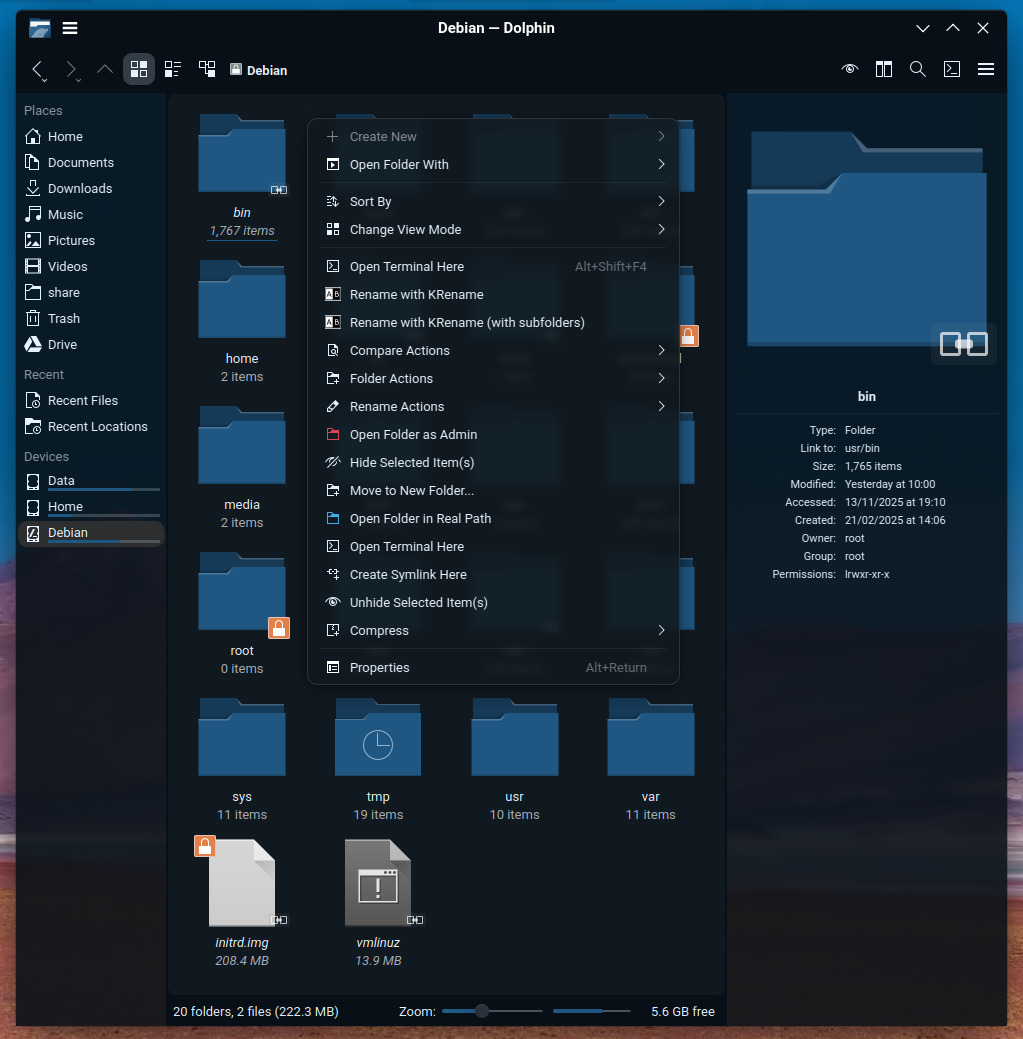Viewport: 1023px width, 1039px height.
Task: Choose Properties from the context menu
Action: (x=380, y=668)
